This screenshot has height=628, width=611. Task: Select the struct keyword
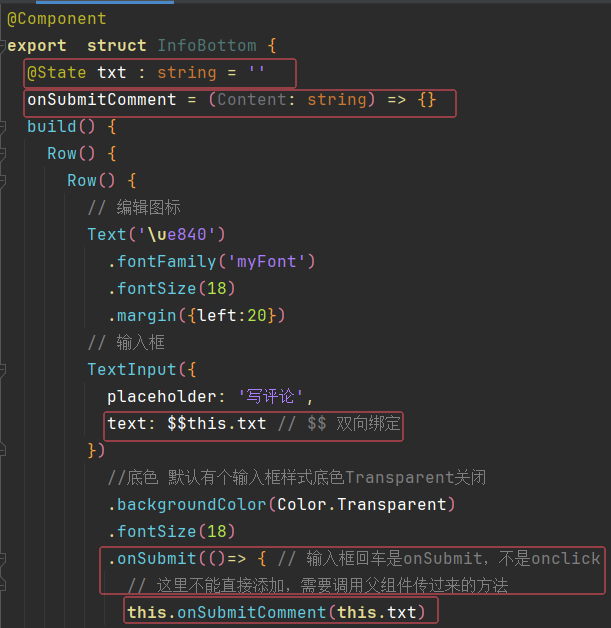point(117,46)
